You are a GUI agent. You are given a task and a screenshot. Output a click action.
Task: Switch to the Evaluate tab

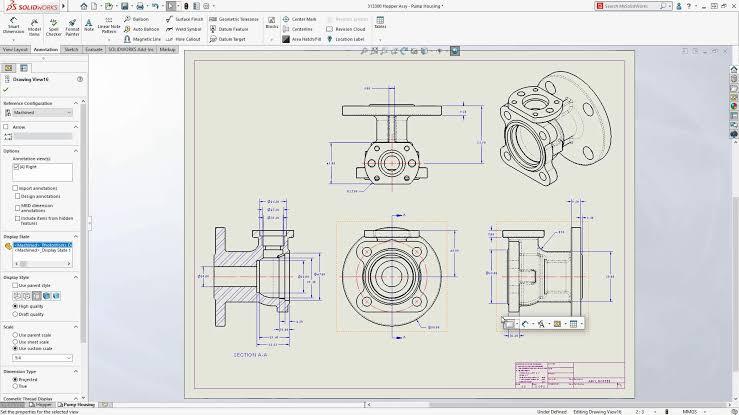pos(94,49)
